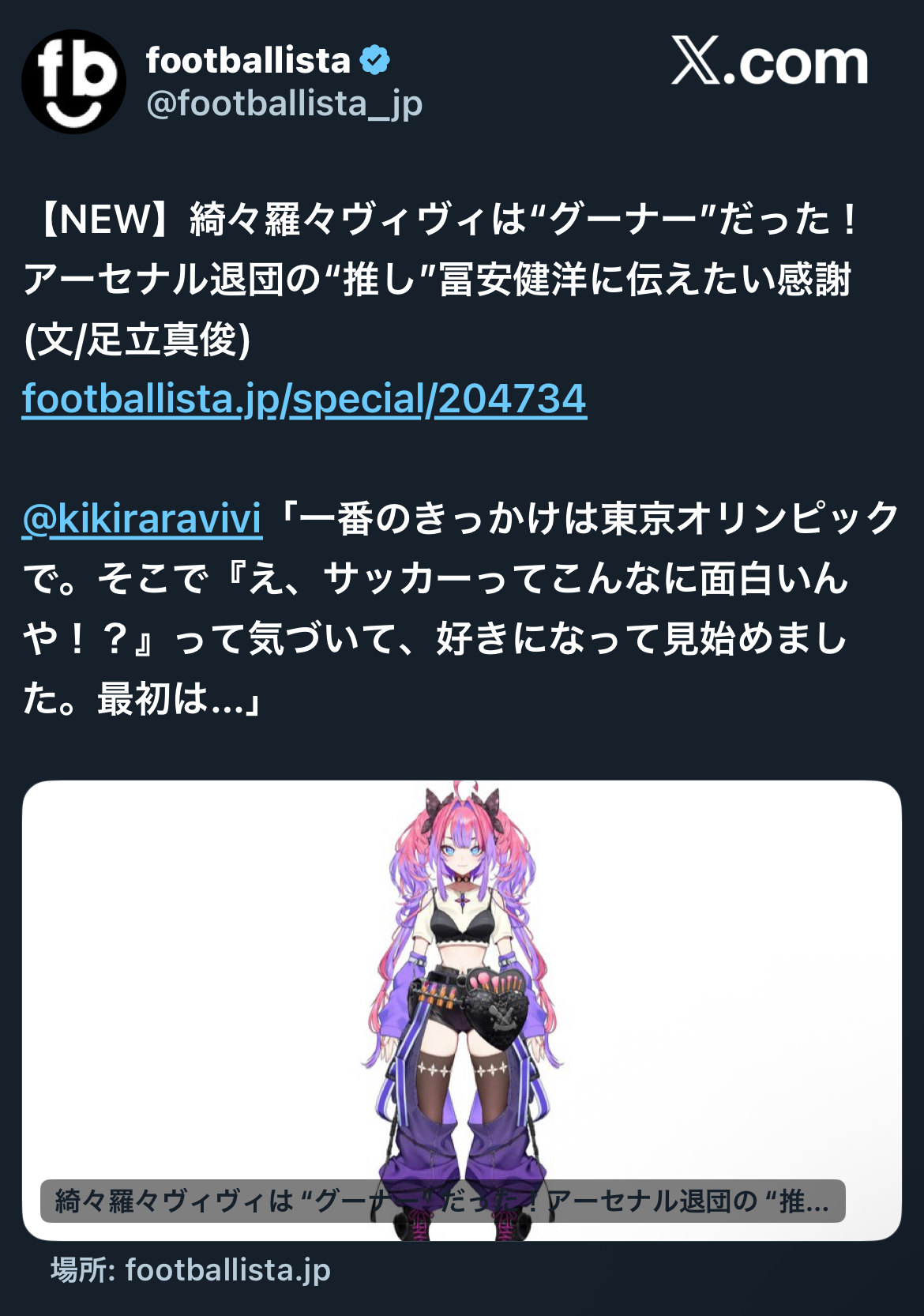924x1316 pixels.
Task: Tap the X.com logo
Action: [x=769, y=61]
